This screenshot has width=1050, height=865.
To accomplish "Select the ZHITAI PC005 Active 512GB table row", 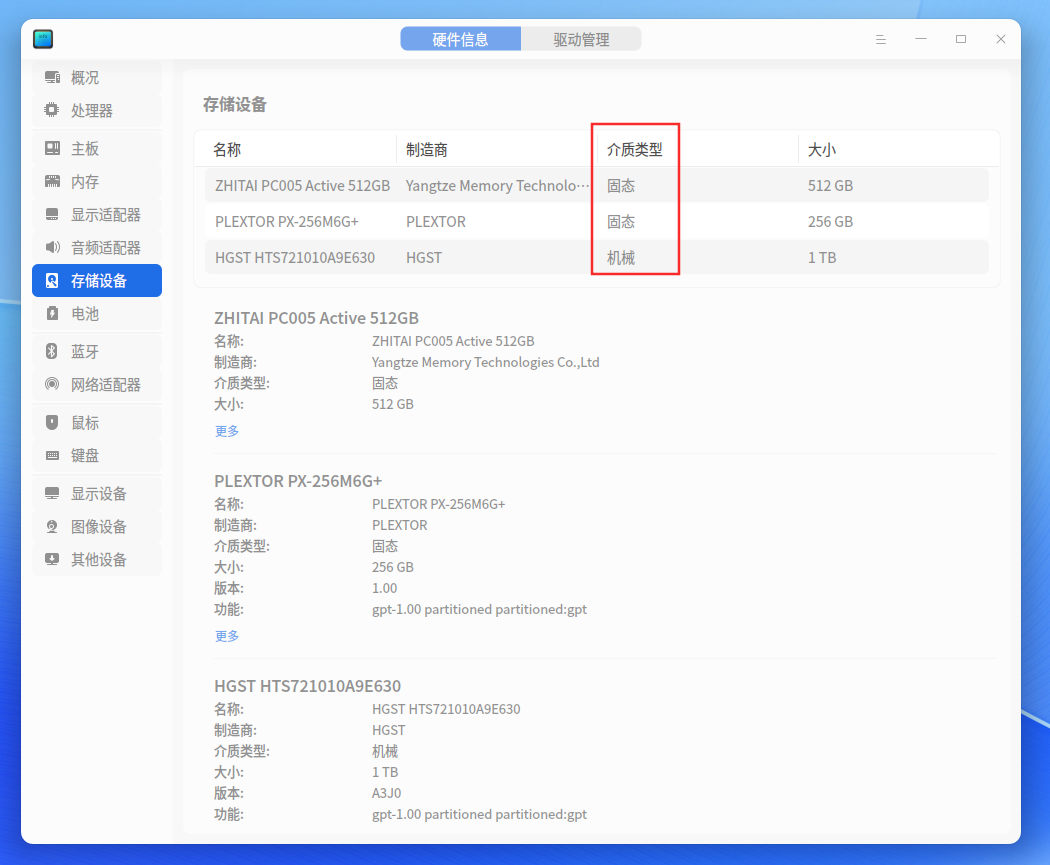I will click(597, 185).
